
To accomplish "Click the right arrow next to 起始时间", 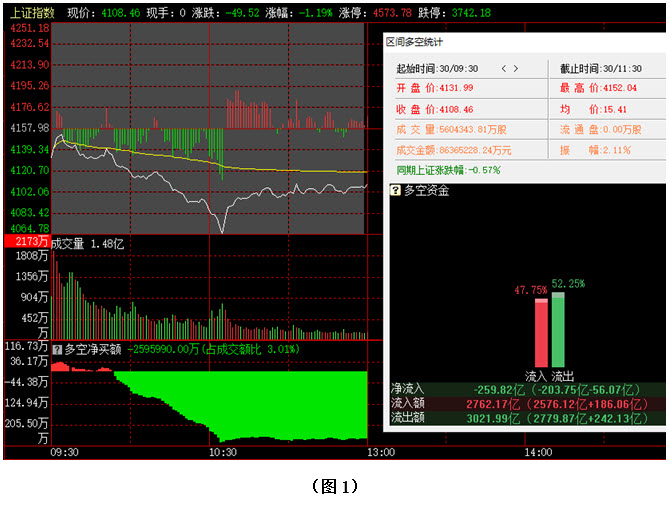I will [516, 69].
